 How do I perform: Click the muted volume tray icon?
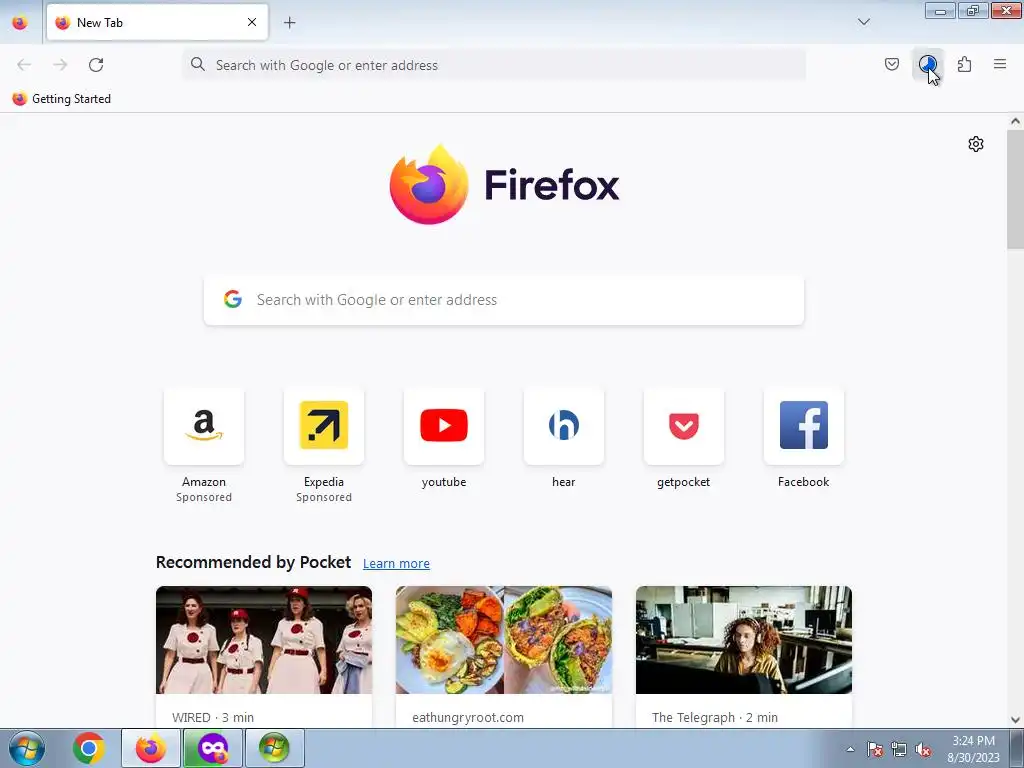923,749
